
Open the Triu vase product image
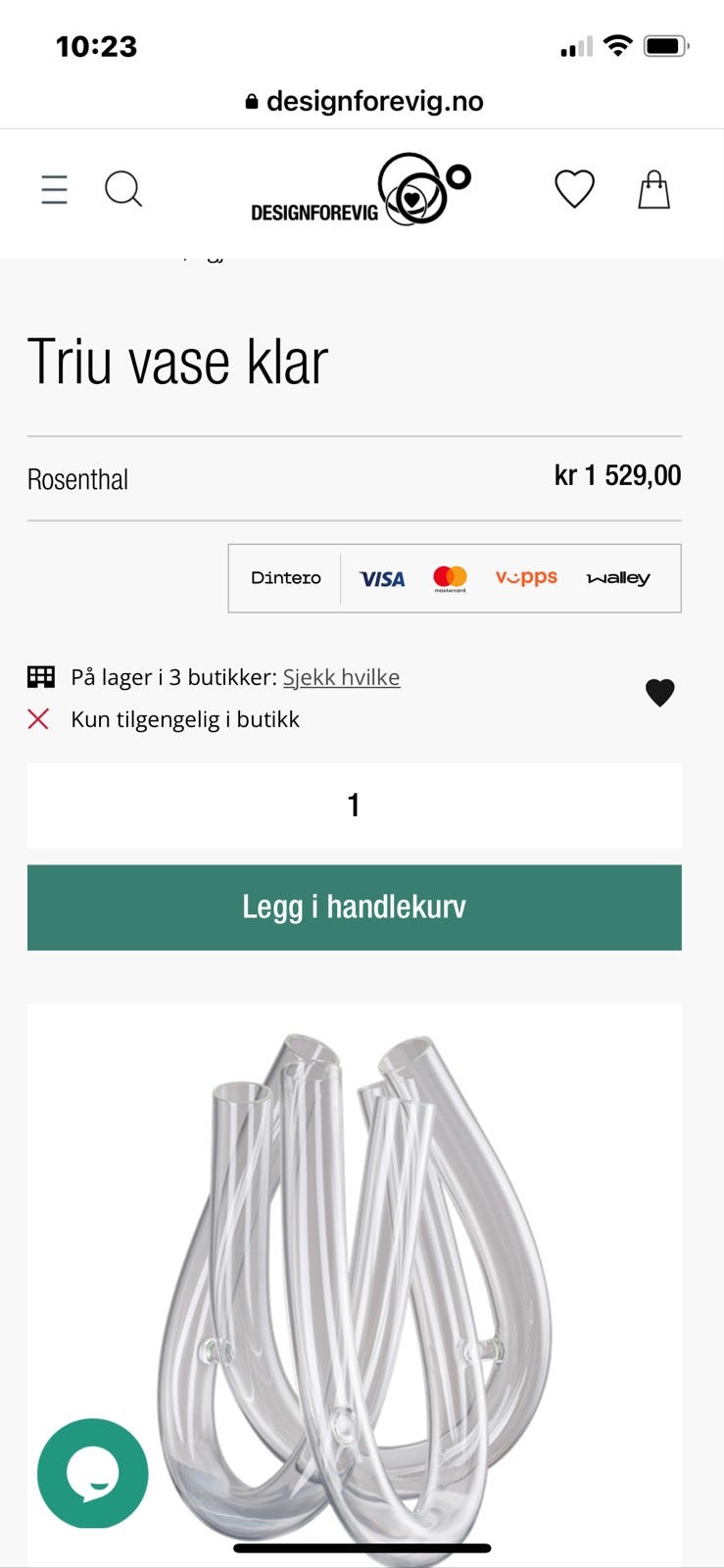click(x=355, y=1285)
